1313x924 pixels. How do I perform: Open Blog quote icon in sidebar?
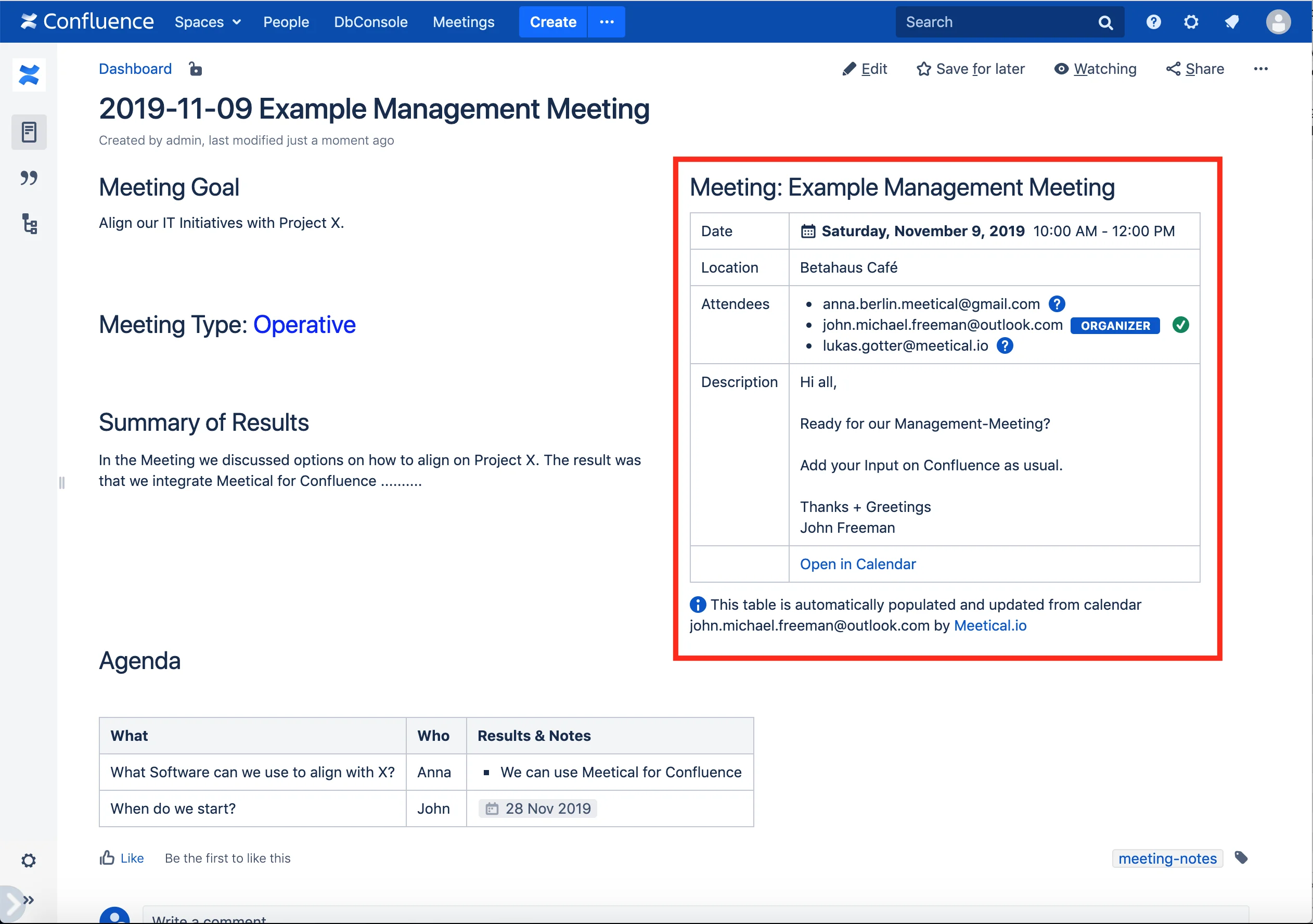(29, 178)
